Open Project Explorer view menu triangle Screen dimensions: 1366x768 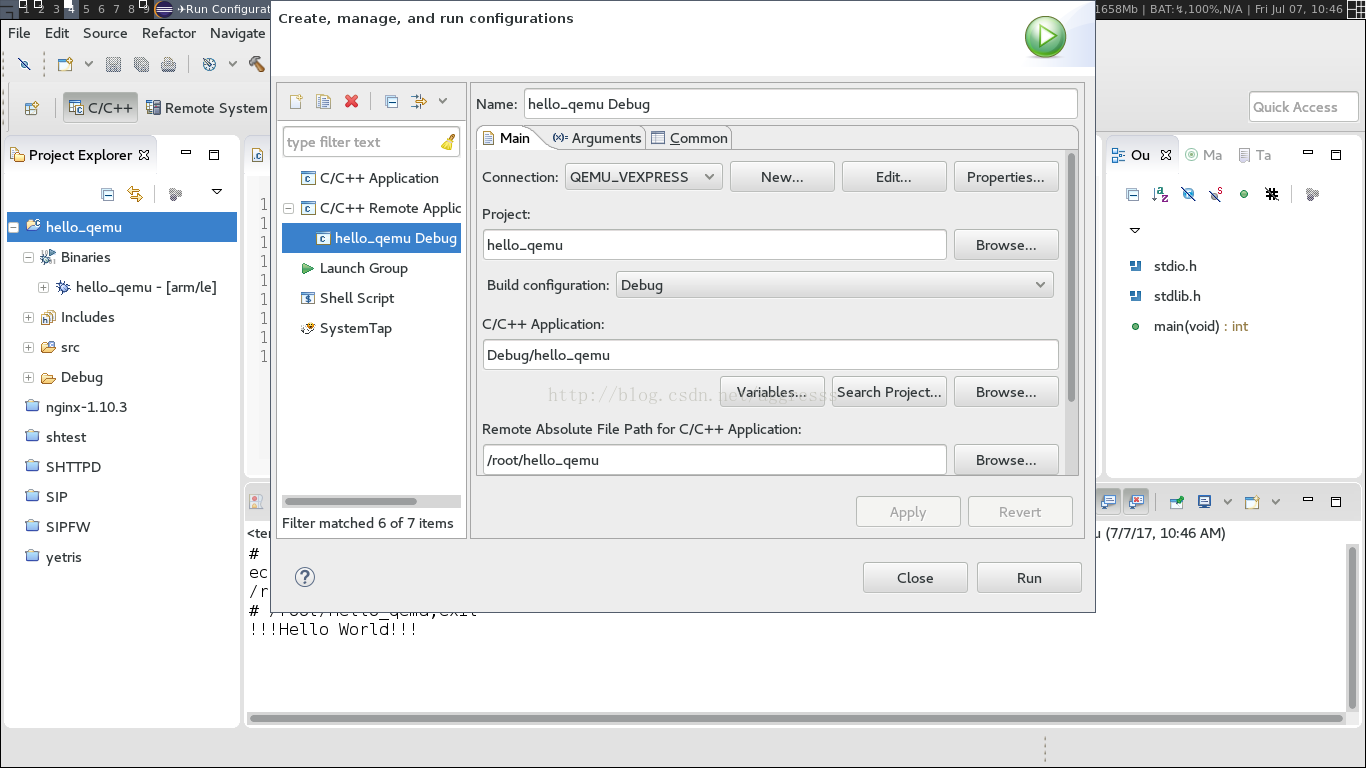point(216,192)
